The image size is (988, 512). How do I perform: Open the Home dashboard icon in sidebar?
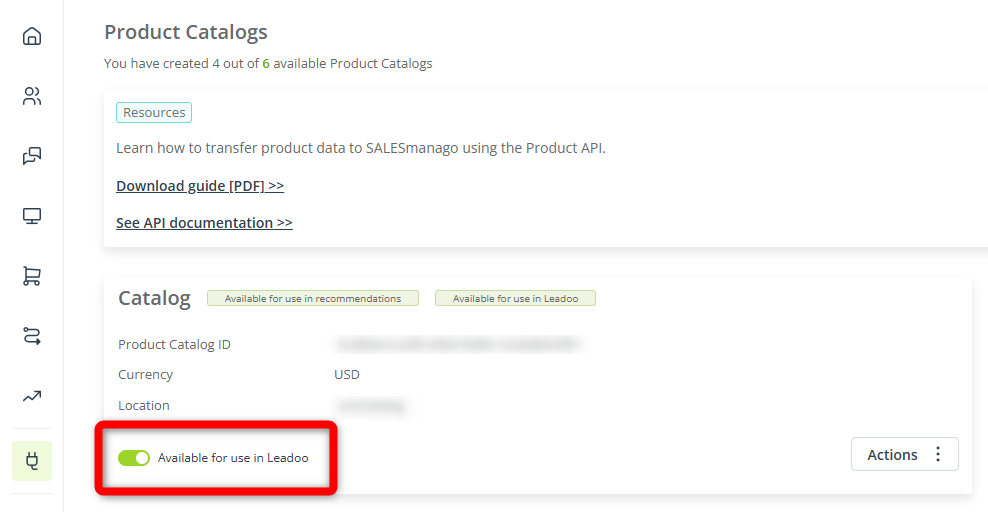32,36
